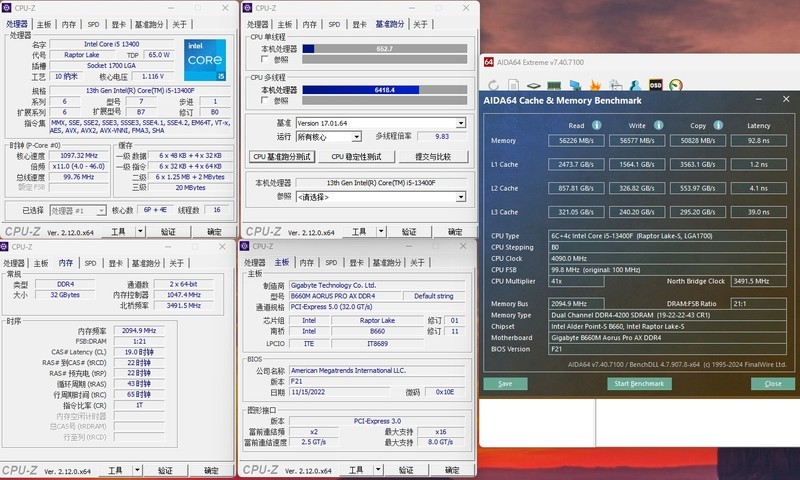Launch AIDA64 stability test flame icon
This screenshot has width=800, height=480.
tap(595, 85)
